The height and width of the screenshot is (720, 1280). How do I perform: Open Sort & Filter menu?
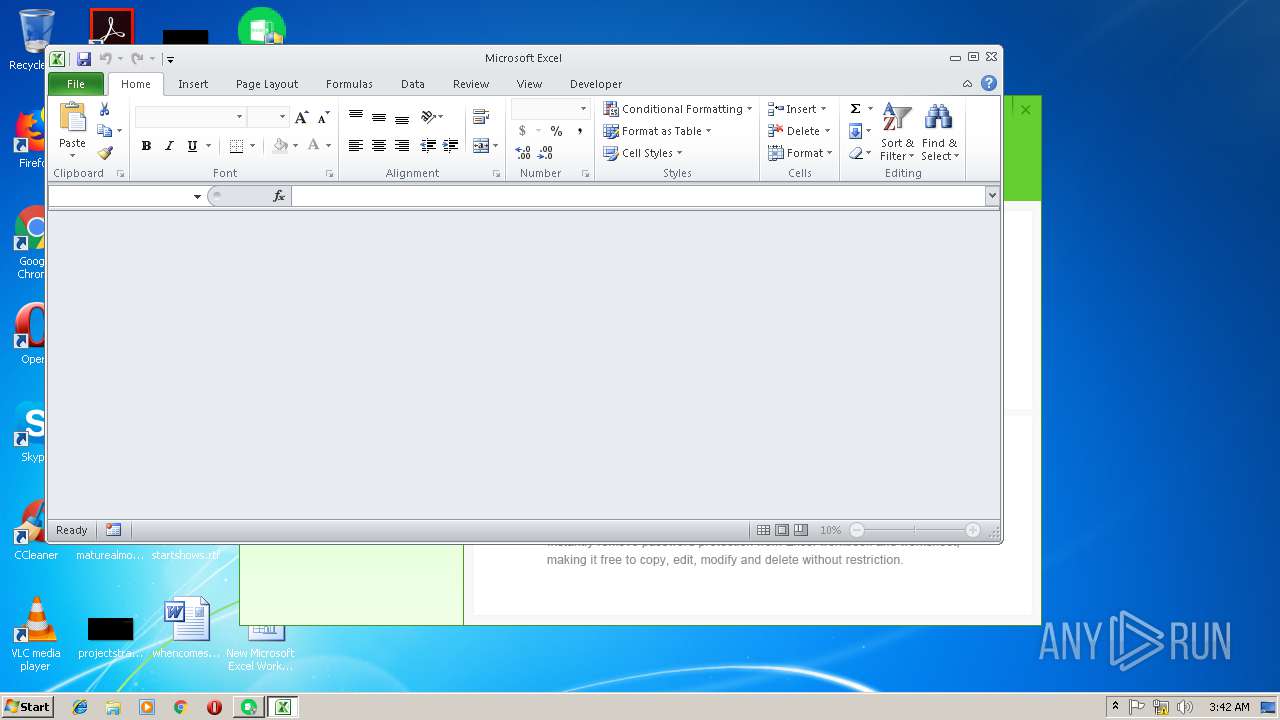(x=897, y=132)
